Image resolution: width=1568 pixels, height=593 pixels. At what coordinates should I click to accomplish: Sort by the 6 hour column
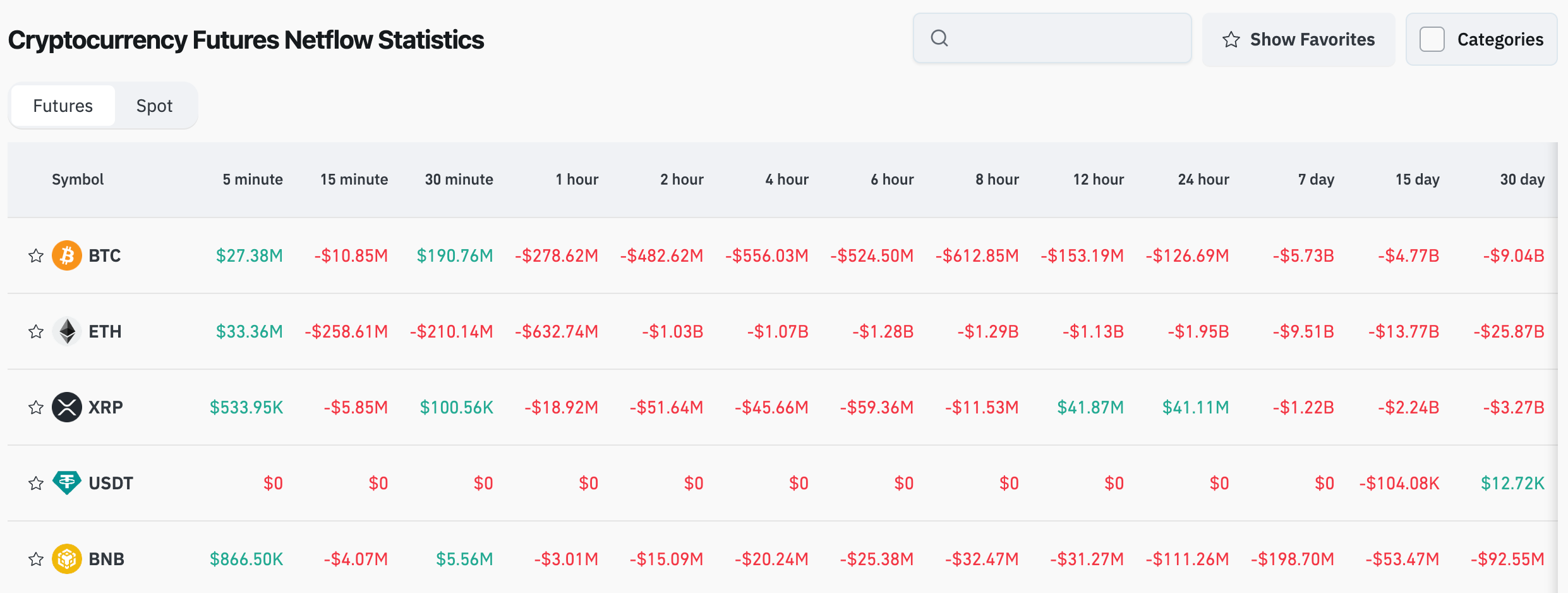click(x=892, y=180)
